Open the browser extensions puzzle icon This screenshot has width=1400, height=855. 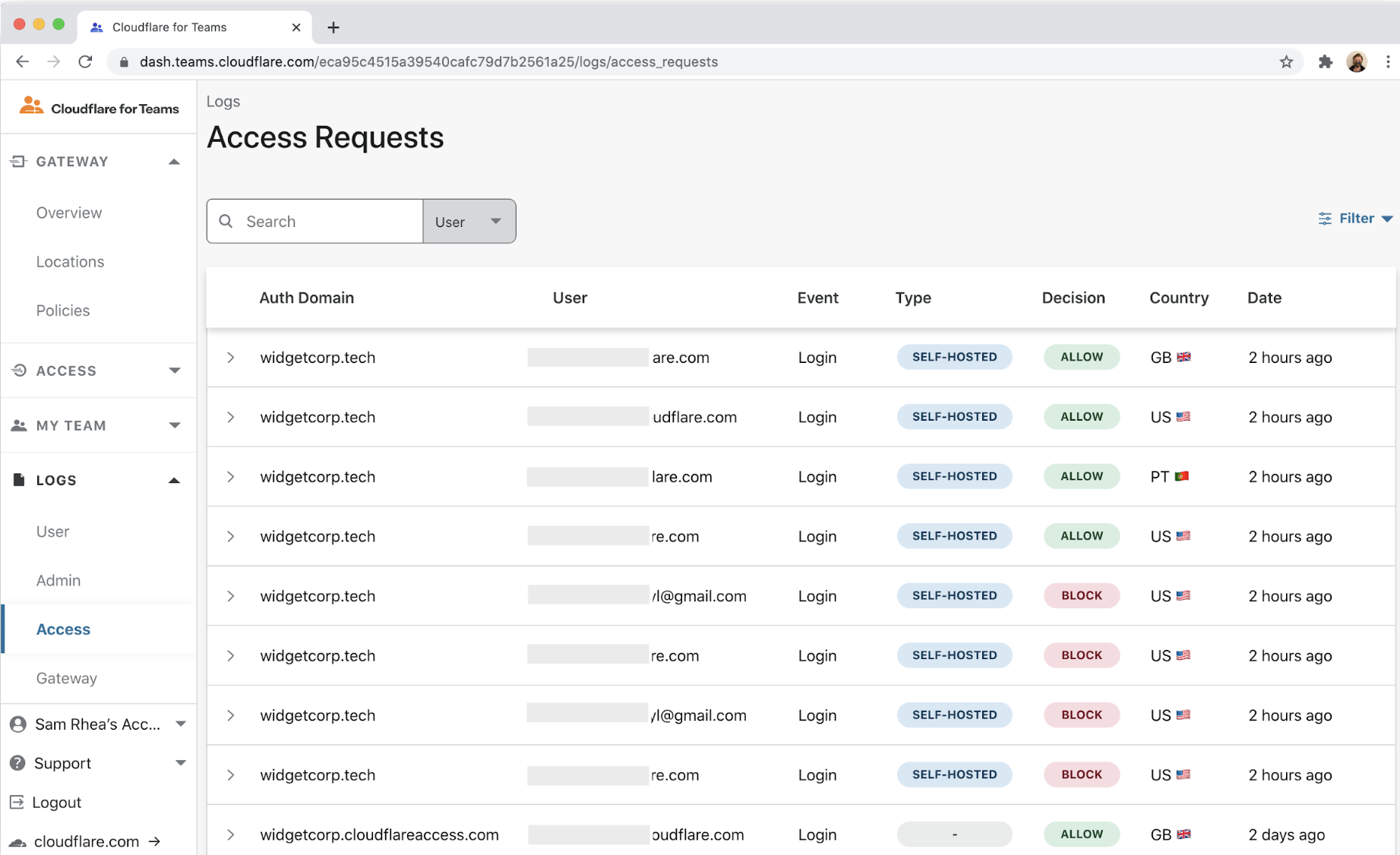click(1325, 62)
